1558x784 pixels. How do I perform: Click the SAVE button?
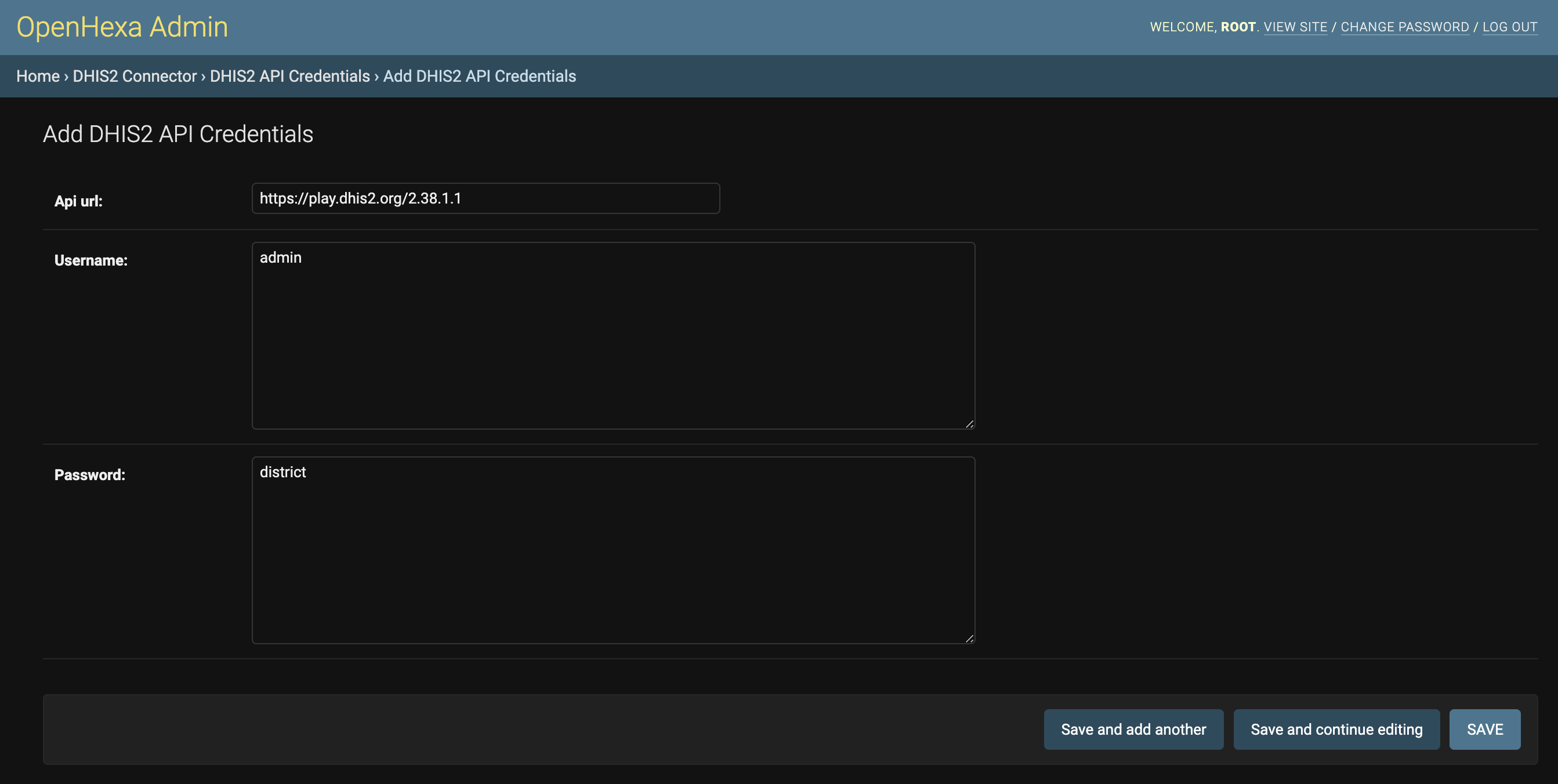tap(1485, 729)
